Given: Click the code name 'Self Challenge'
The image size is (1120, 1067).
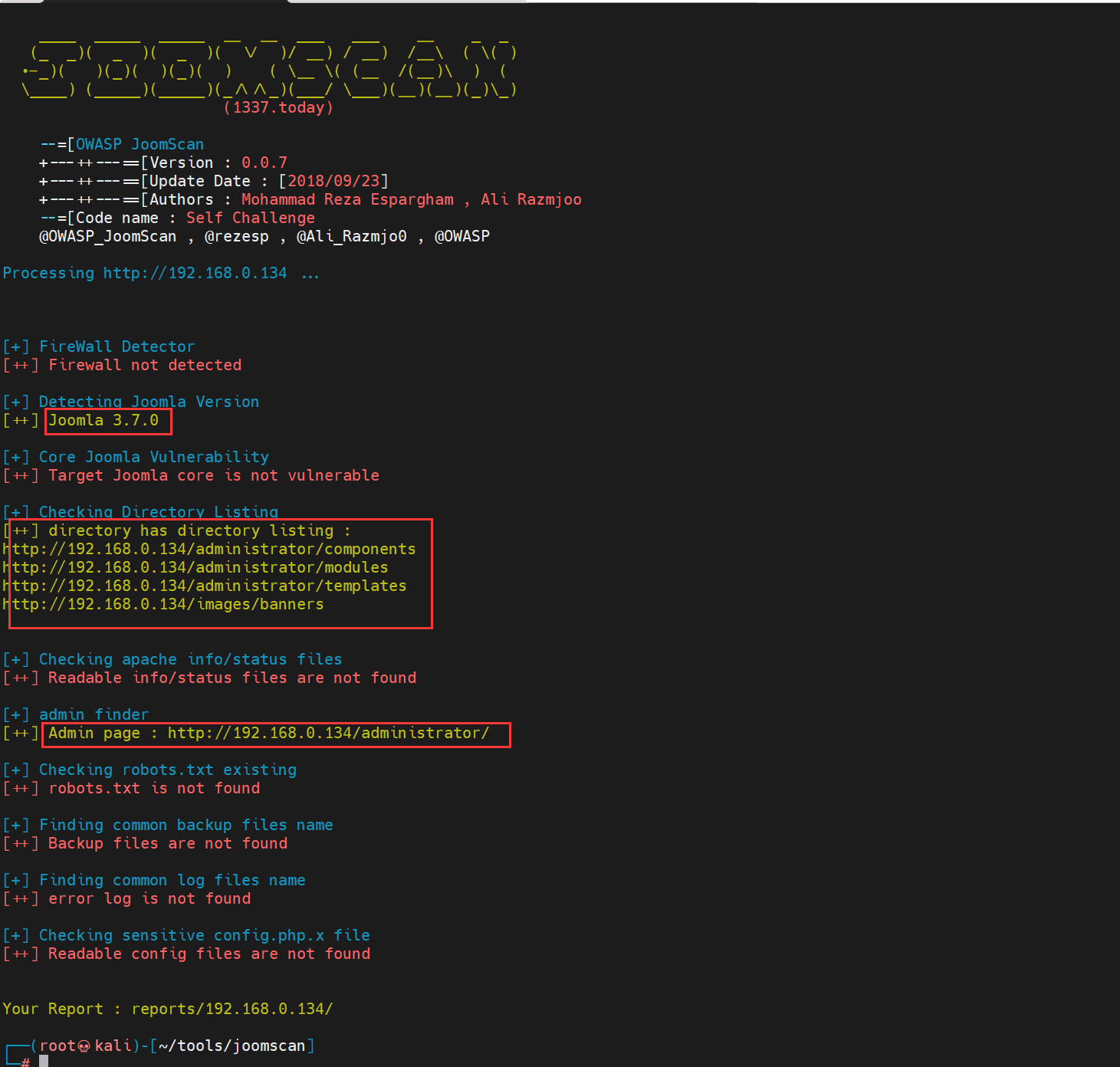Looking at the screenshot, I should tap(251, 218).
